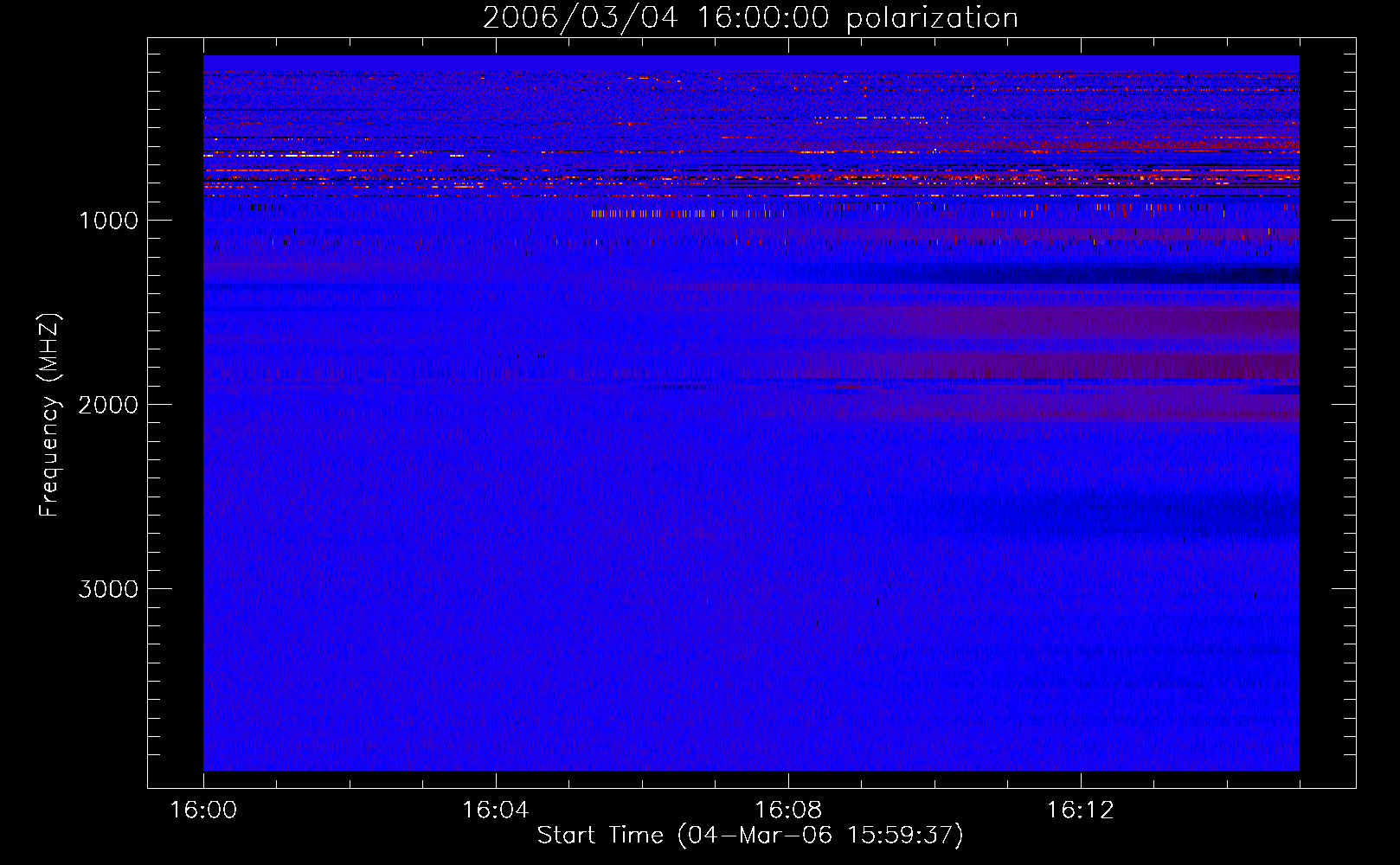1400x865 pixels.
Task: Click the "1000" frequency tick label
Action: 108,221
